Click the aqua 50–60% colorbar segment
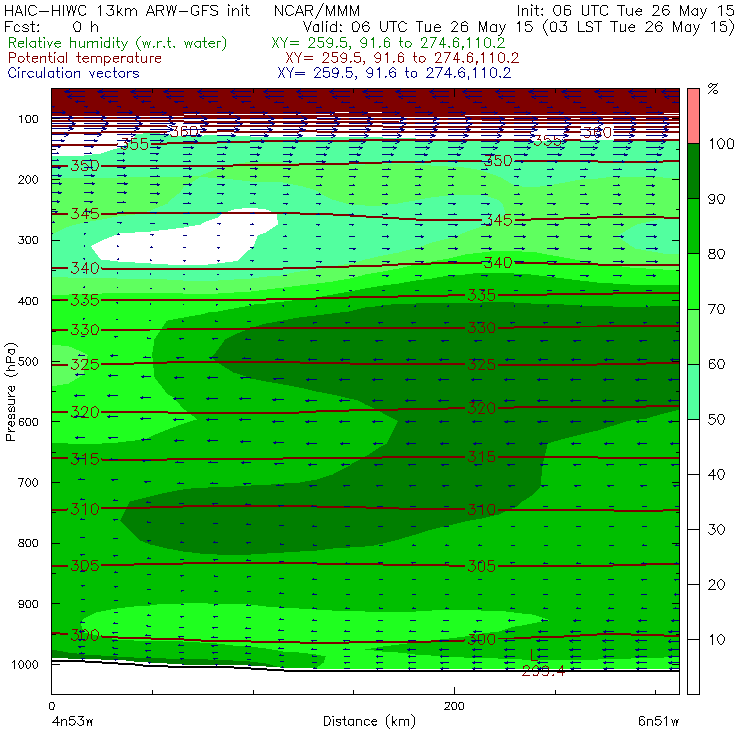This screenshot has width=740, height=740. (693, 392)
